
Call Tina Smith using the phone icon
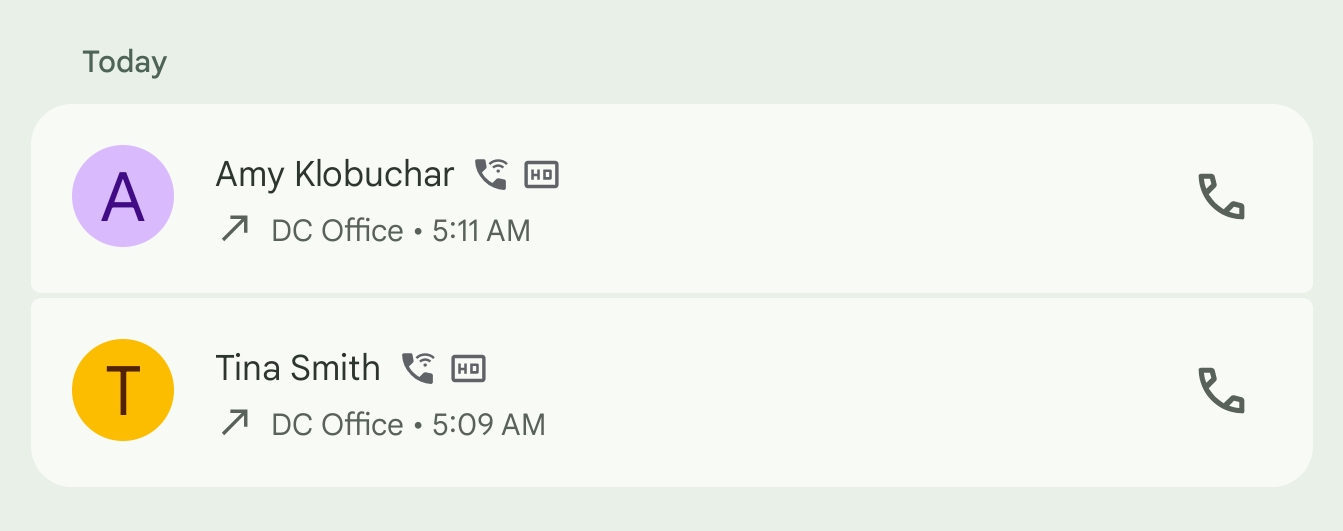(1221, 391)
